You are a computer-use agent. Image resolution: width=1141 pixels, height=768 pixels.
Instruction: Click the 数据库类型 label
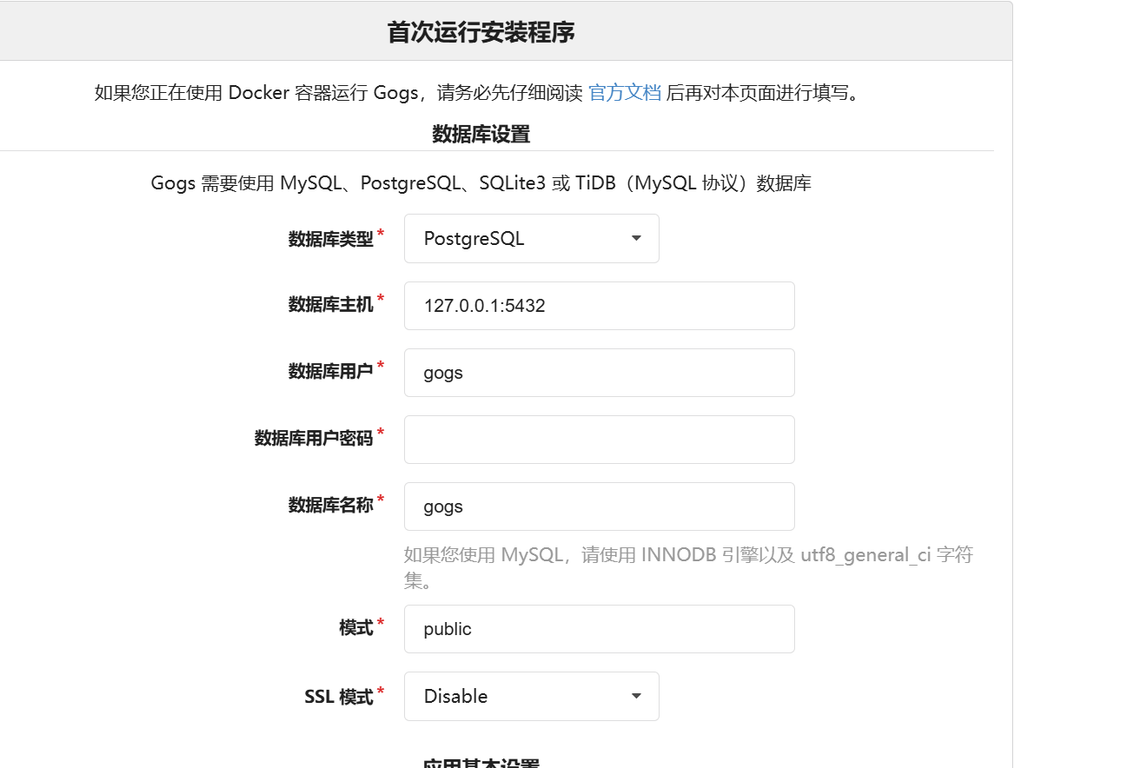coord(330,239)
